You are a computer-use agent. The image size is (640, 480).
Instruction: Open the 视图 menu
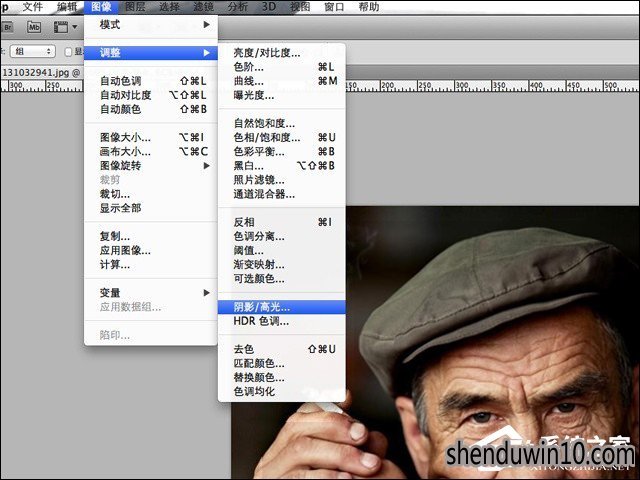(300, 7)
